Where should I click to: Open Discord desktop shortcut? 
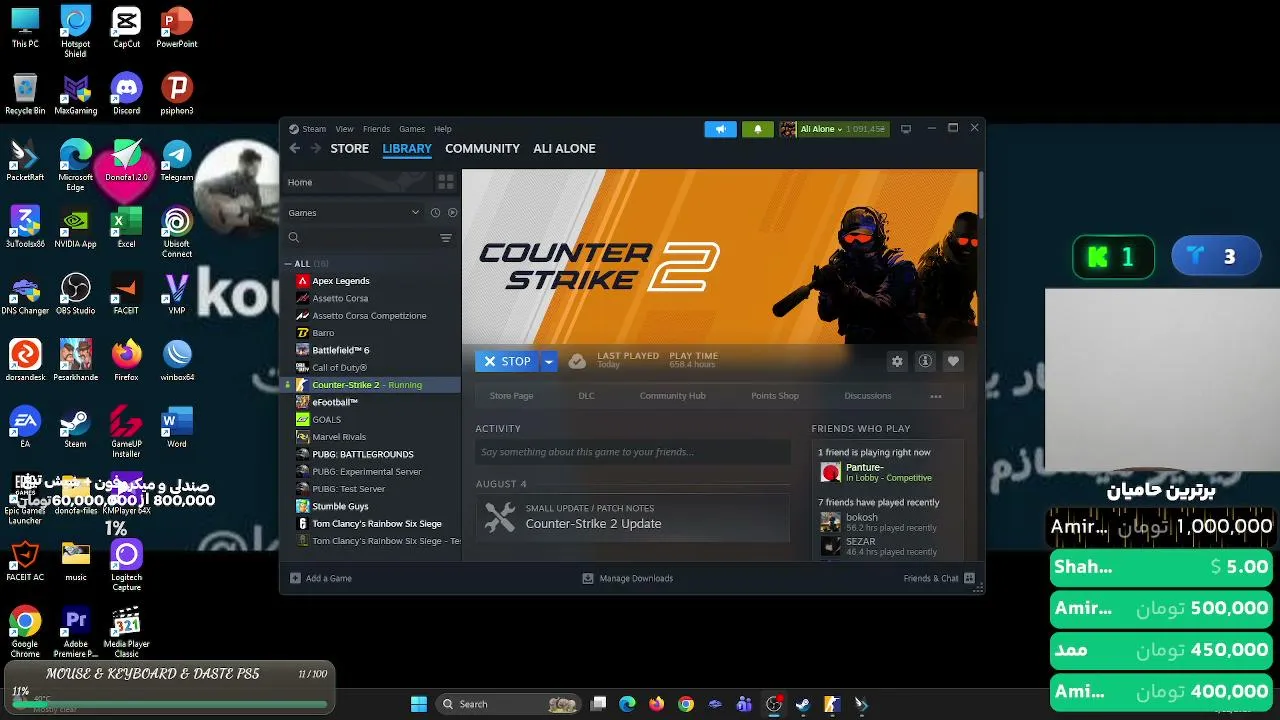126,93
